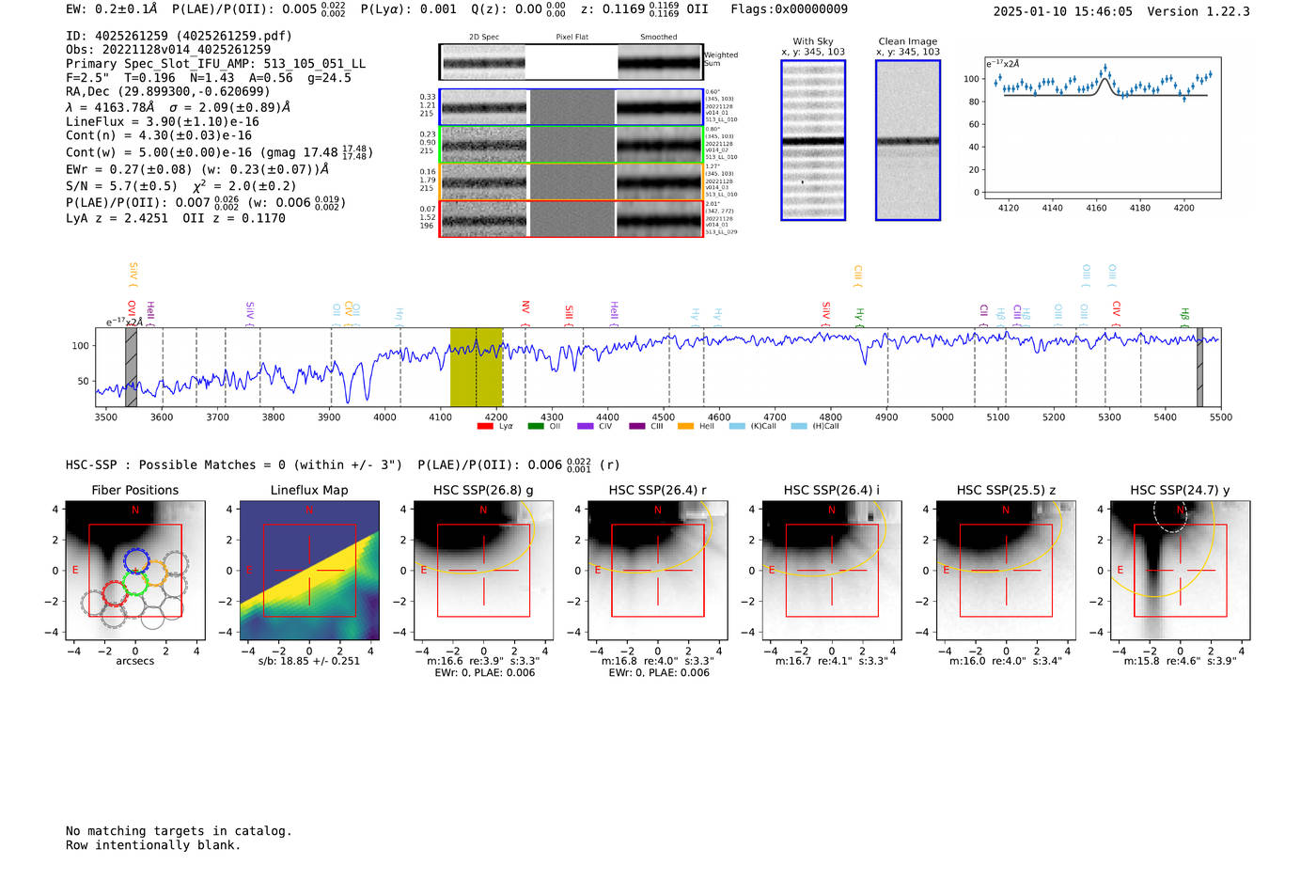Image resolution: width=1316 pixels, height=896 pixels.
Task: Open the HSC SSP(26.4) i image
Action: click(x=832, y=570)
